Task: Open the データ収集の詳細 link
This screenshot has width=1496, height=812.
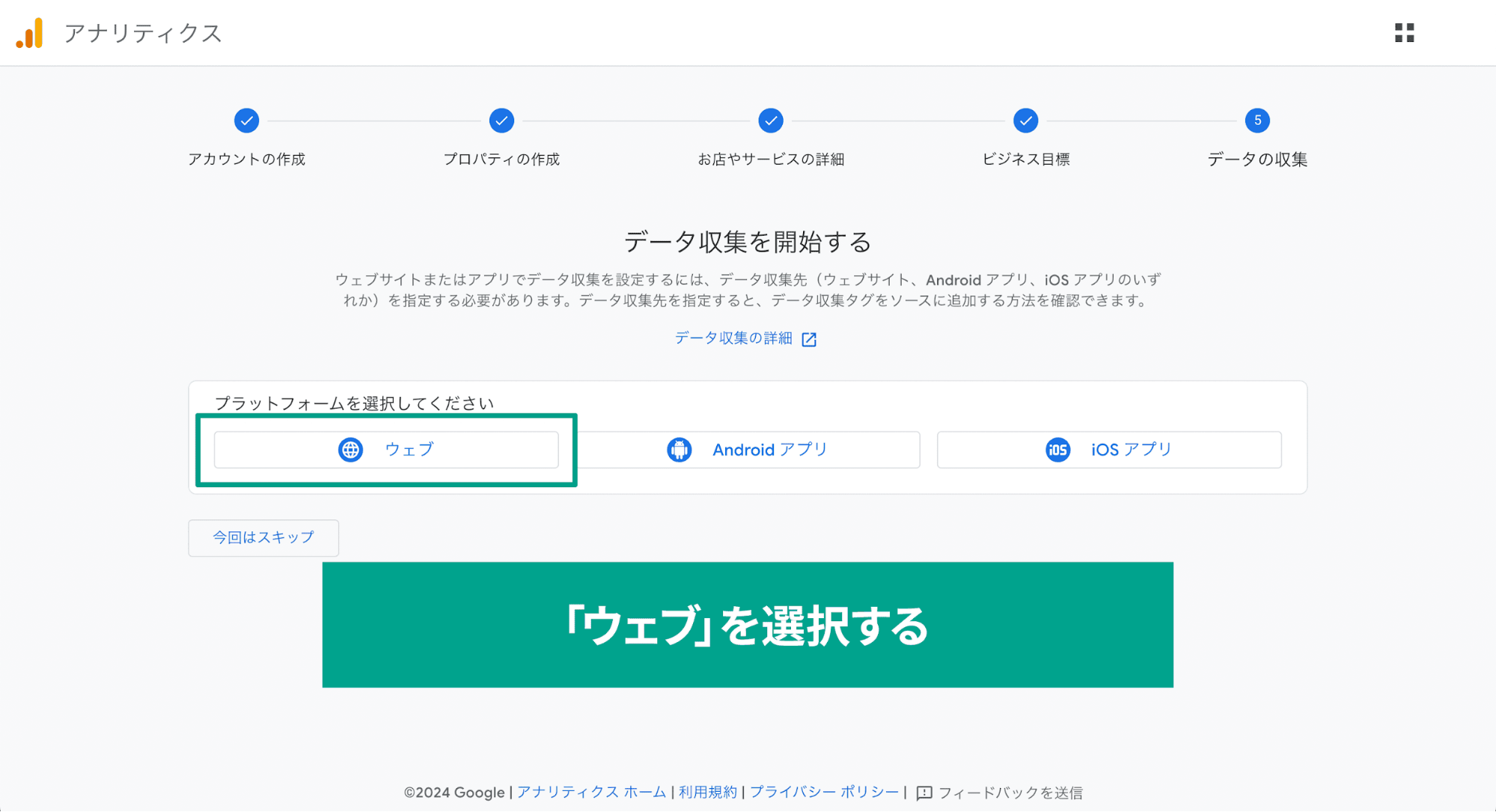Action: (733, 338)
